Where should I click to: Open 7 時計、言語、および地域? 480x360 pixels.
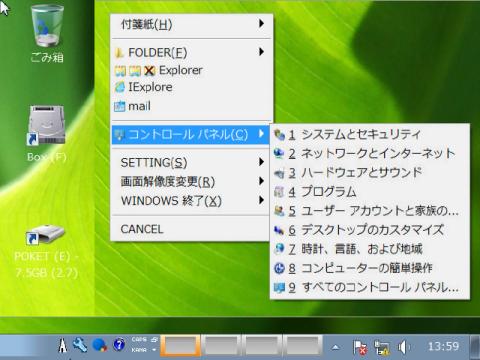(x=370, y=249)
